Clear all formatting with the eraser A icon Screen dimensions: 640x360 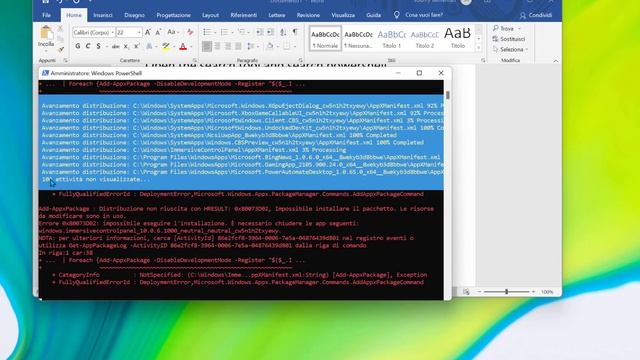tap(190, 32)
